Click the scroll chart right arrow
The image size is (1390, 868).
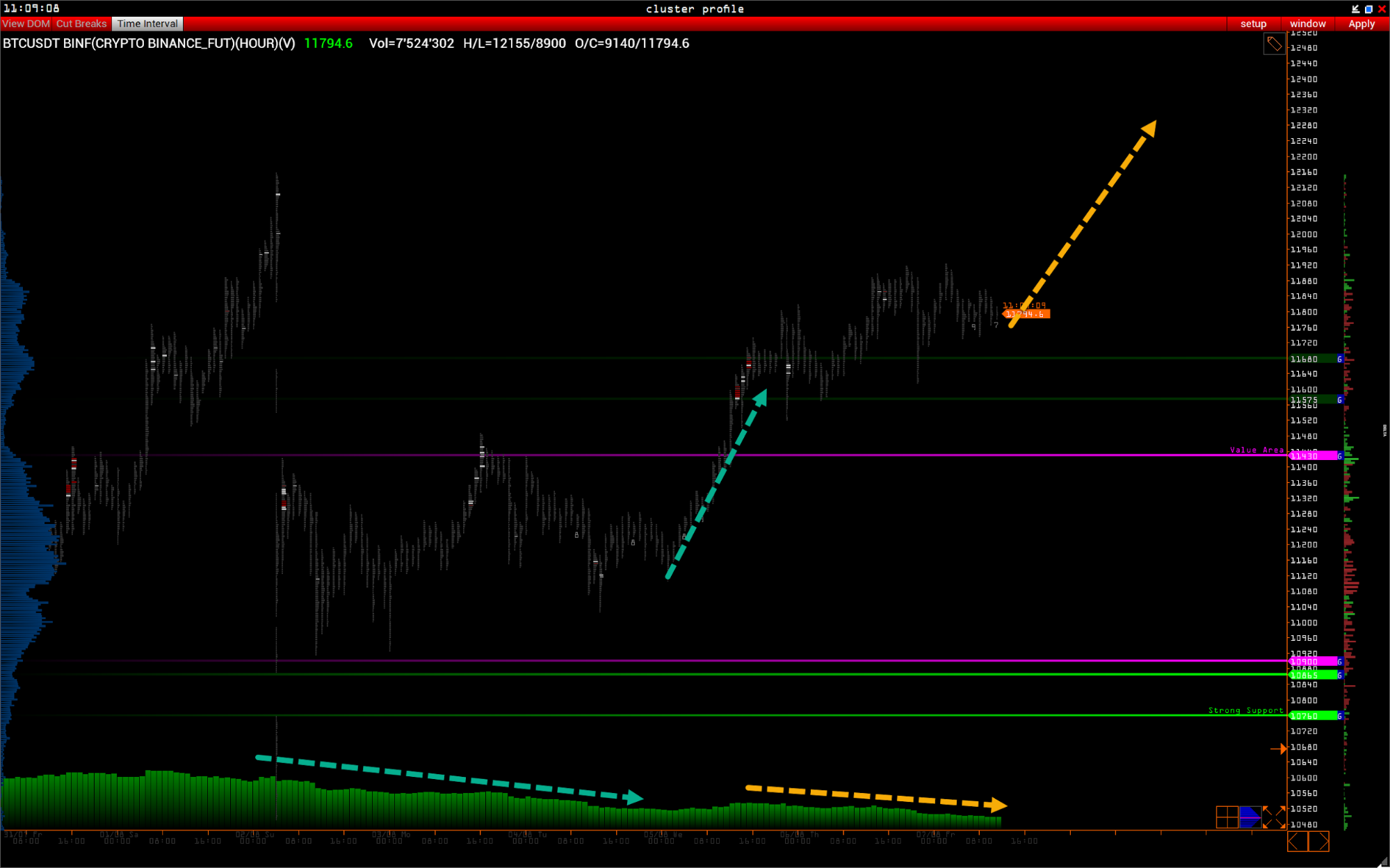point(1319,842)
